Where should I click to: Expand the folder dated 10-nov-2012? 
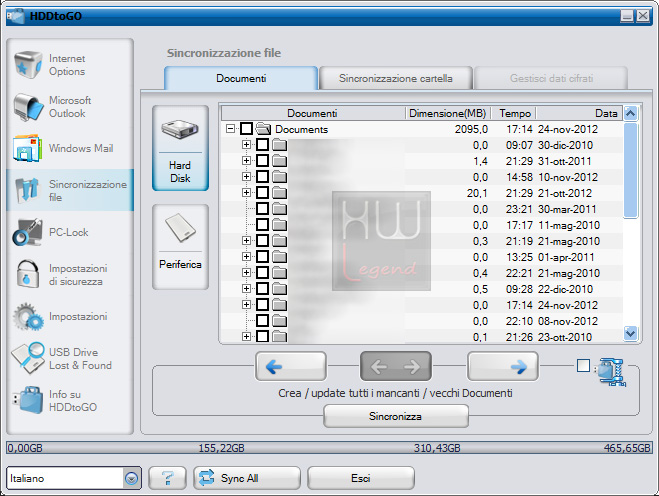(x=247, y=177)
